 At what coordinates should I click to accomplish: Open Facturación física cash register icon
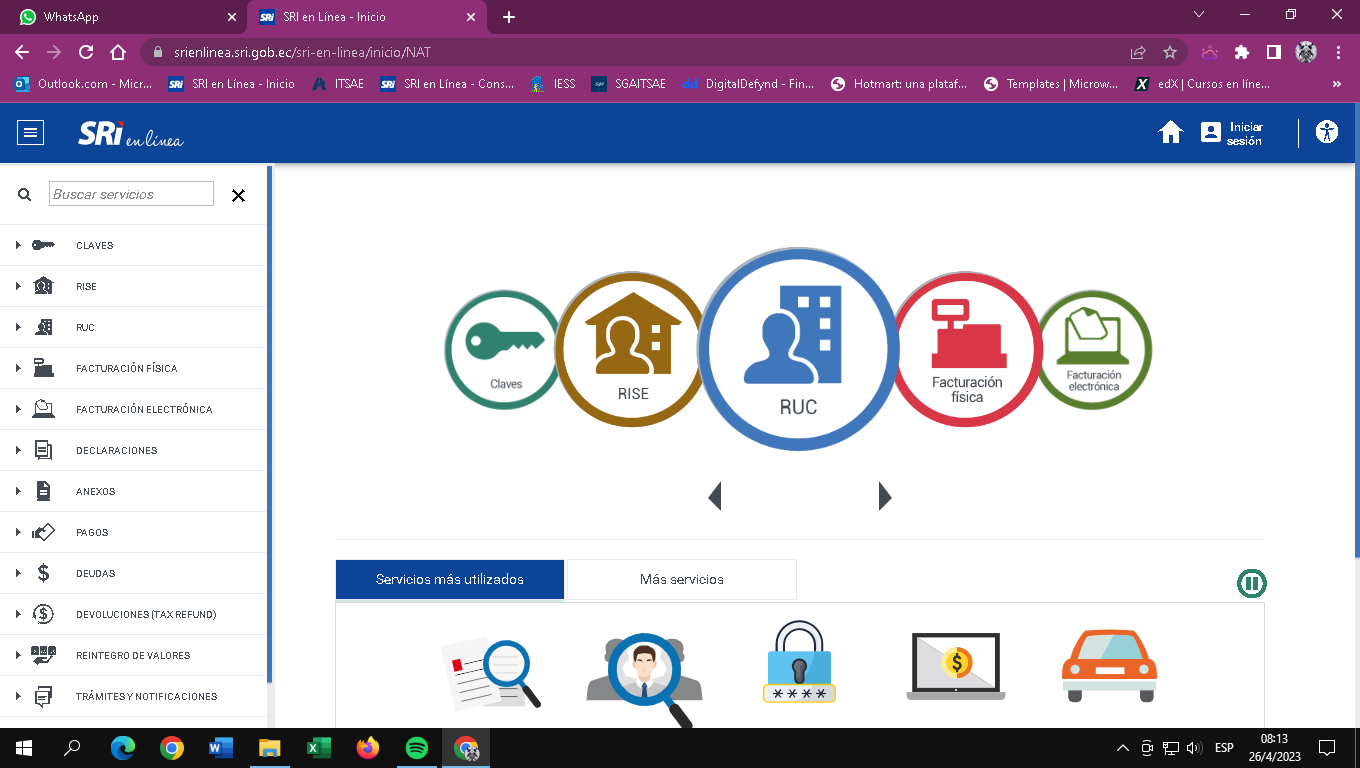coord(967,349)
